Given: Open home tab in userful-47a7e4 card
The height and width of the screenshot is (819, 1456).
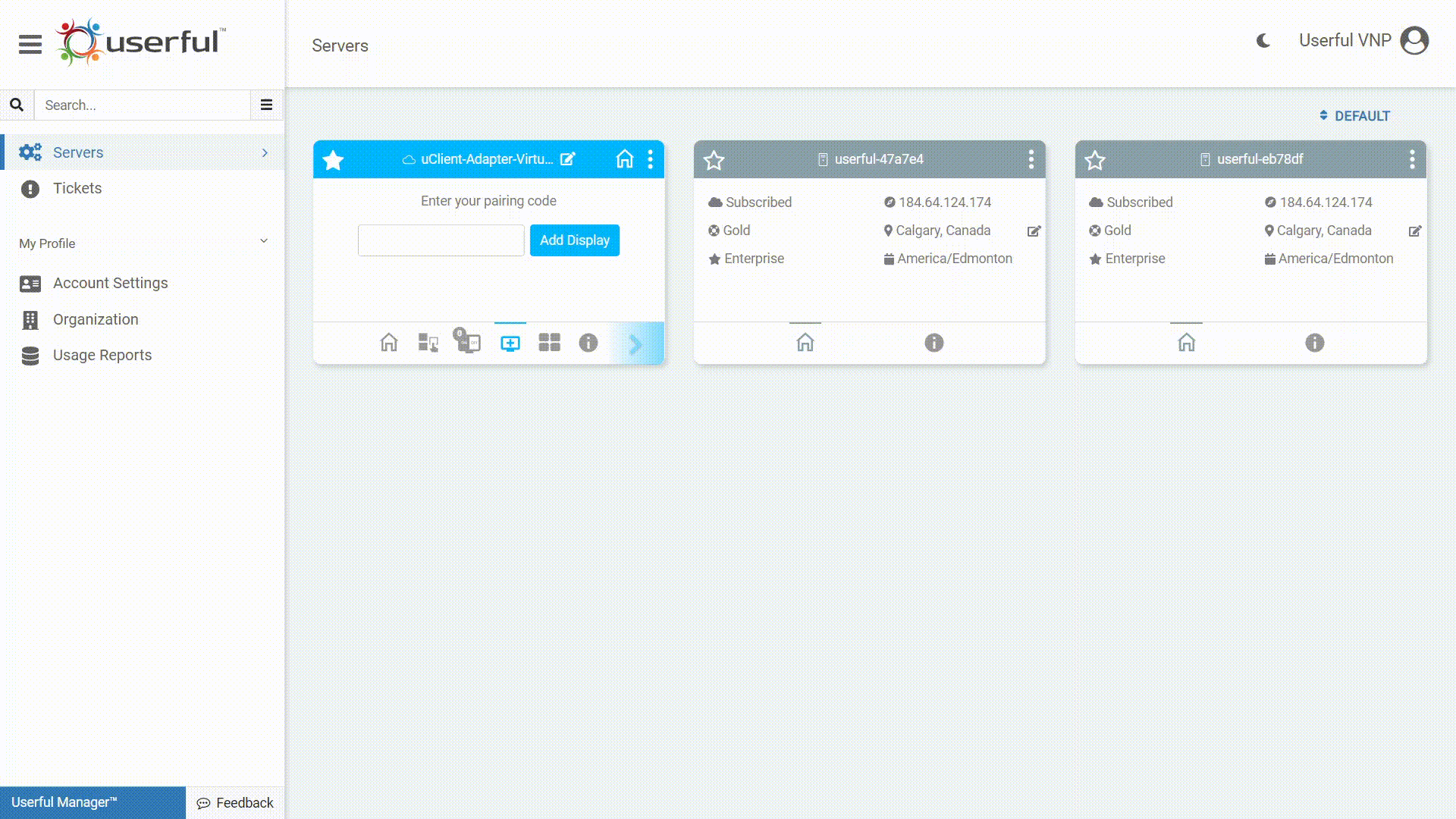Looking at the screenshot, I should [x=805, y=343].
